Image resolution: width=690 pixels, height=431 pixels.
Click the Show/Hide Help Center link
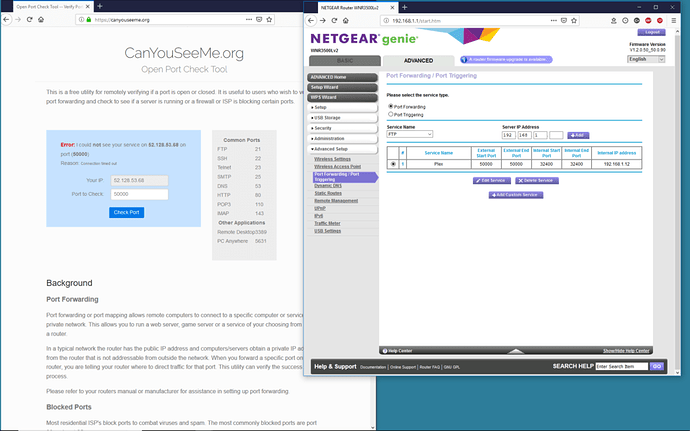(626, 351)
